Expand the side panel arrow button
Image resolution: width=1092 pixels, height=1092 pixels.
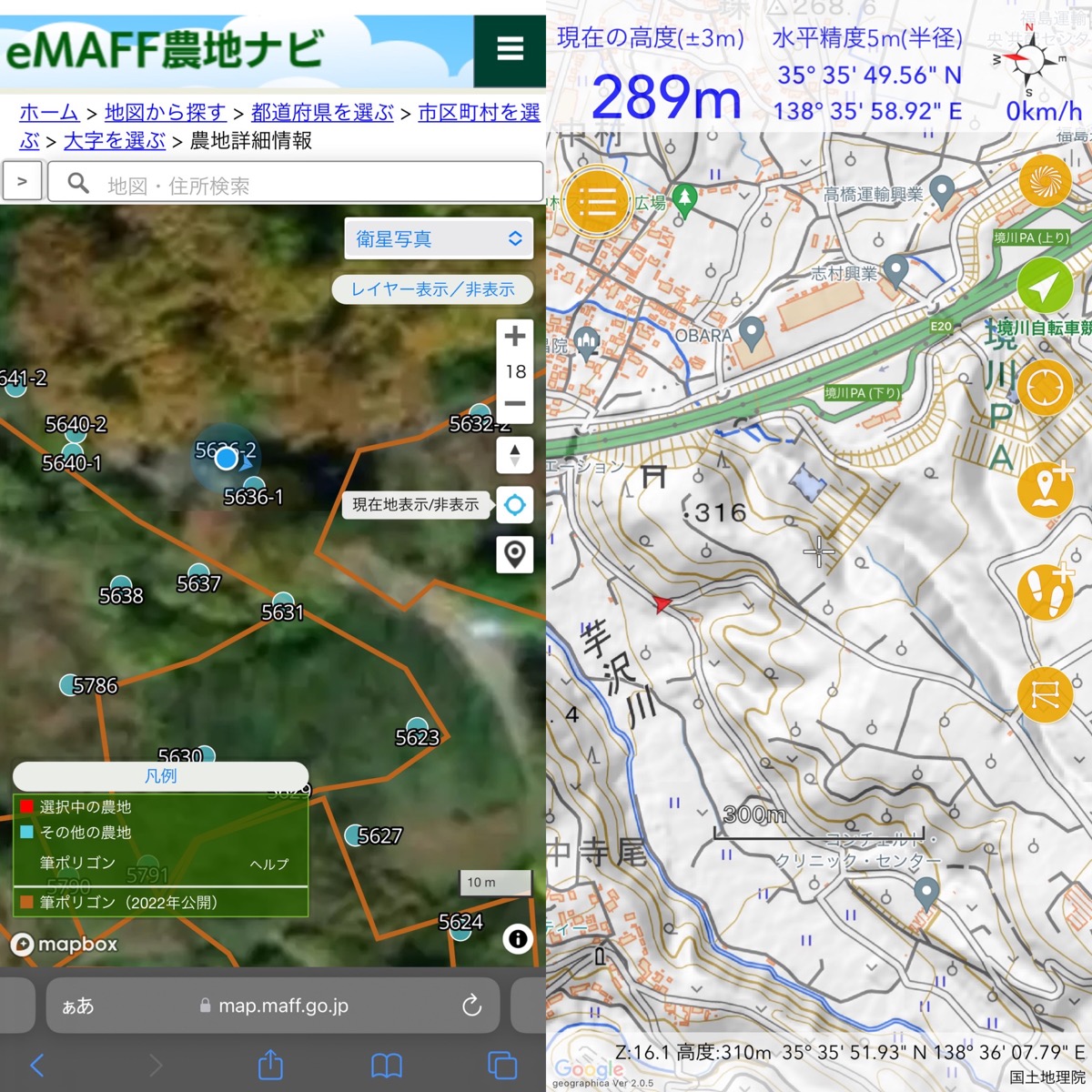tap(23, 182)
